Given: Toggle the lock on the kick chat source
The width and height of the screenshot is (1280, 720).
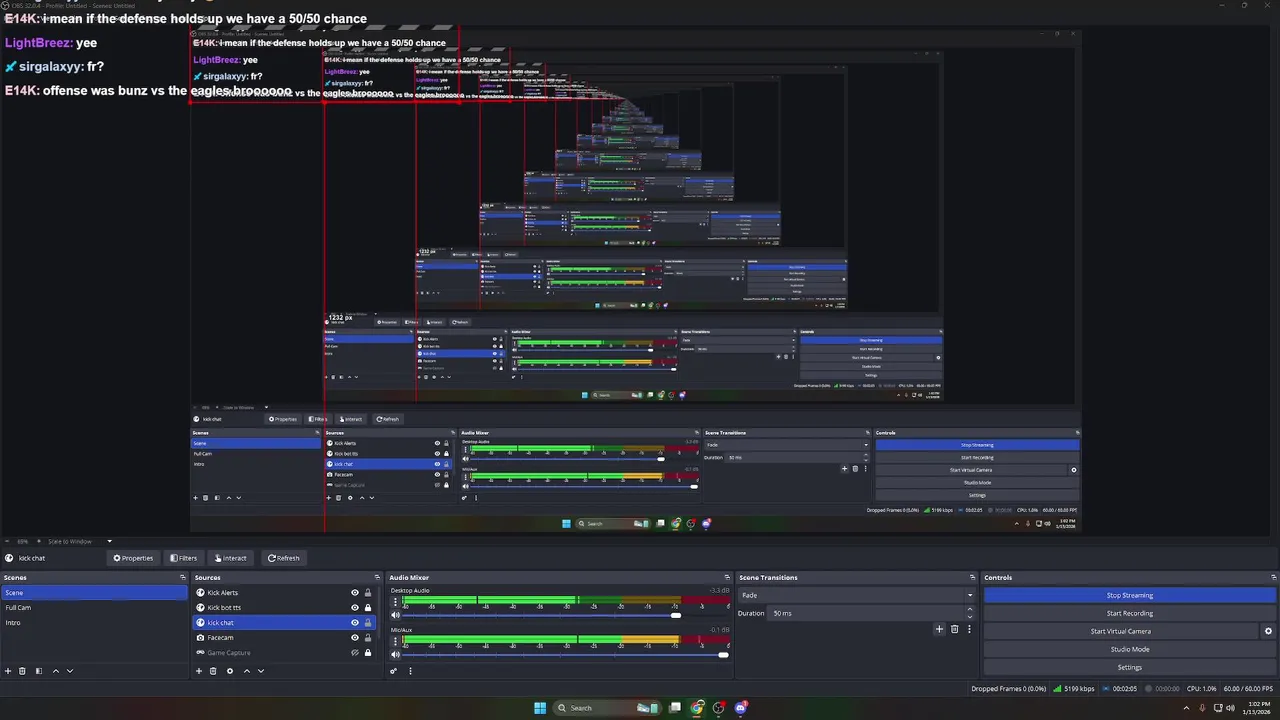Looking at the screenshot, I should click(x=368, y=623).
